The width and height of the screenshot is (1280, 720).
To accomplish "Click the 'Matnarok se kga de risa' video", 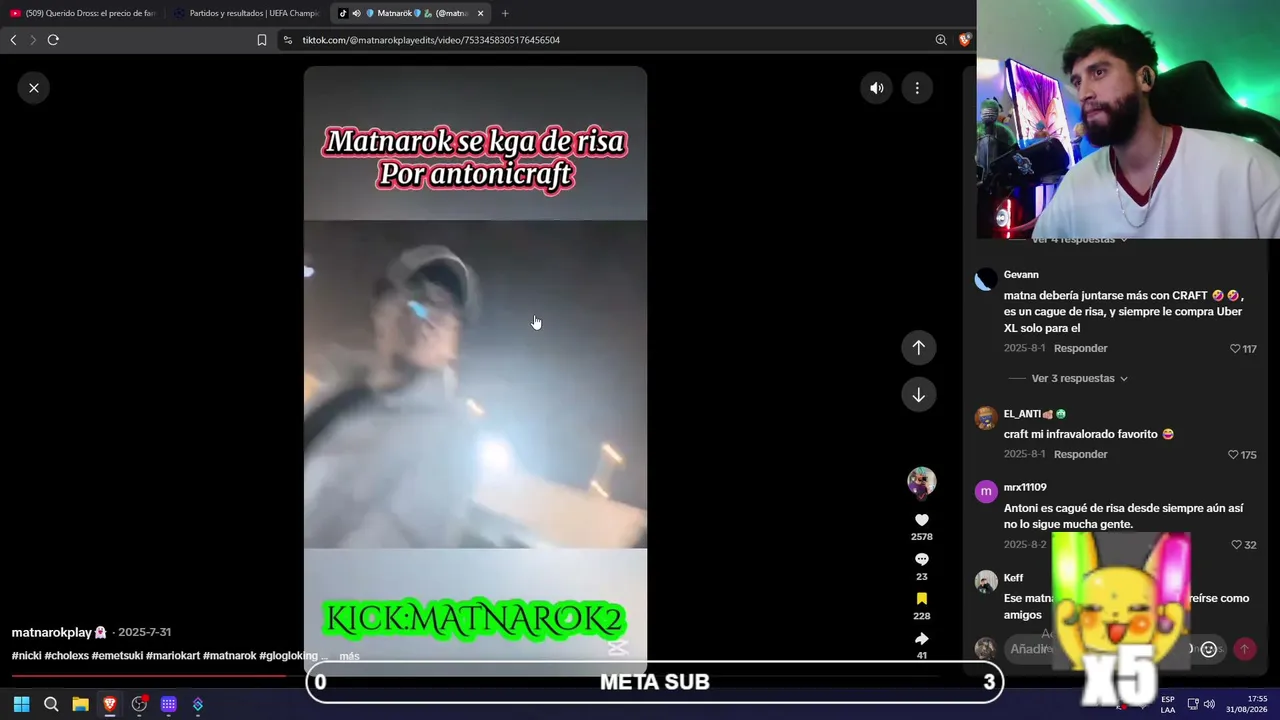I will pyautogui.click(x=476, y=370).
